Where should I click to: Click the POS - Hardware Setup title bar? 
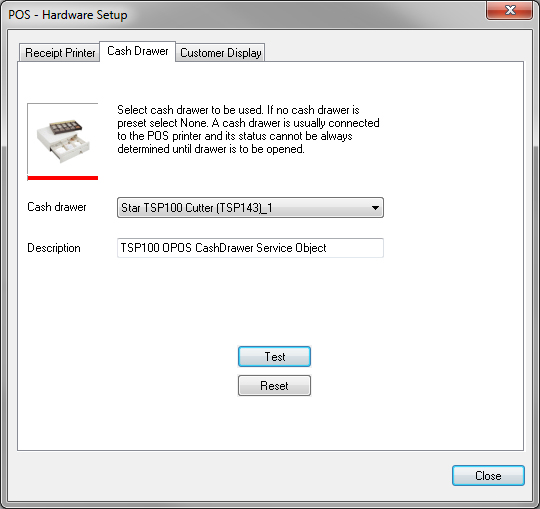(x=241, y=15)
